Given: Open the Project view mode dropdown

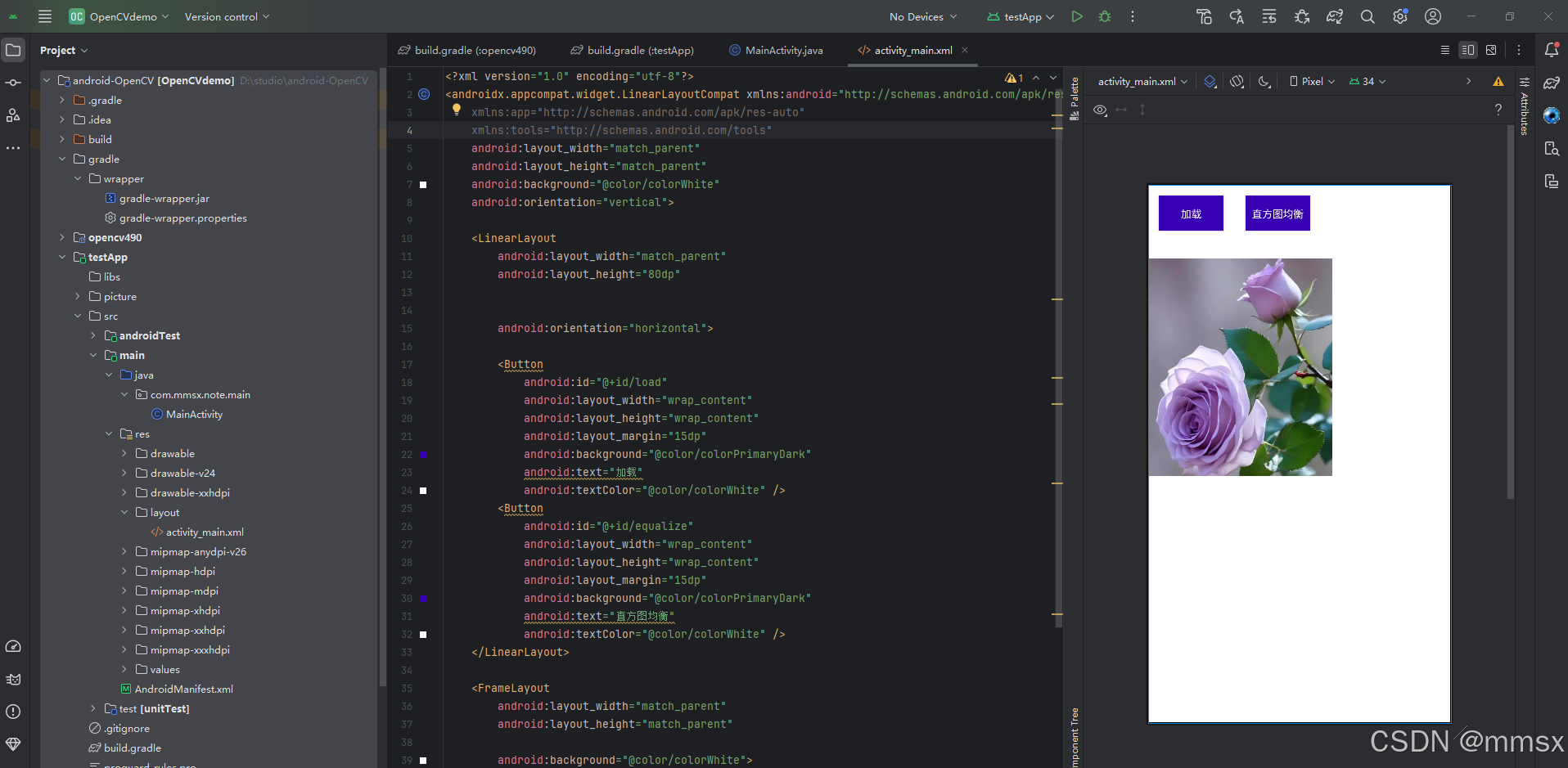Looking at the screenshot, I should [64, 50].
